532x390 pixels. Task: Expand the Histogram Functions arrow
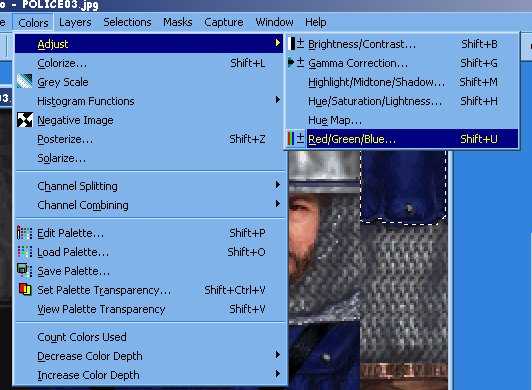(x=278, y=100)
